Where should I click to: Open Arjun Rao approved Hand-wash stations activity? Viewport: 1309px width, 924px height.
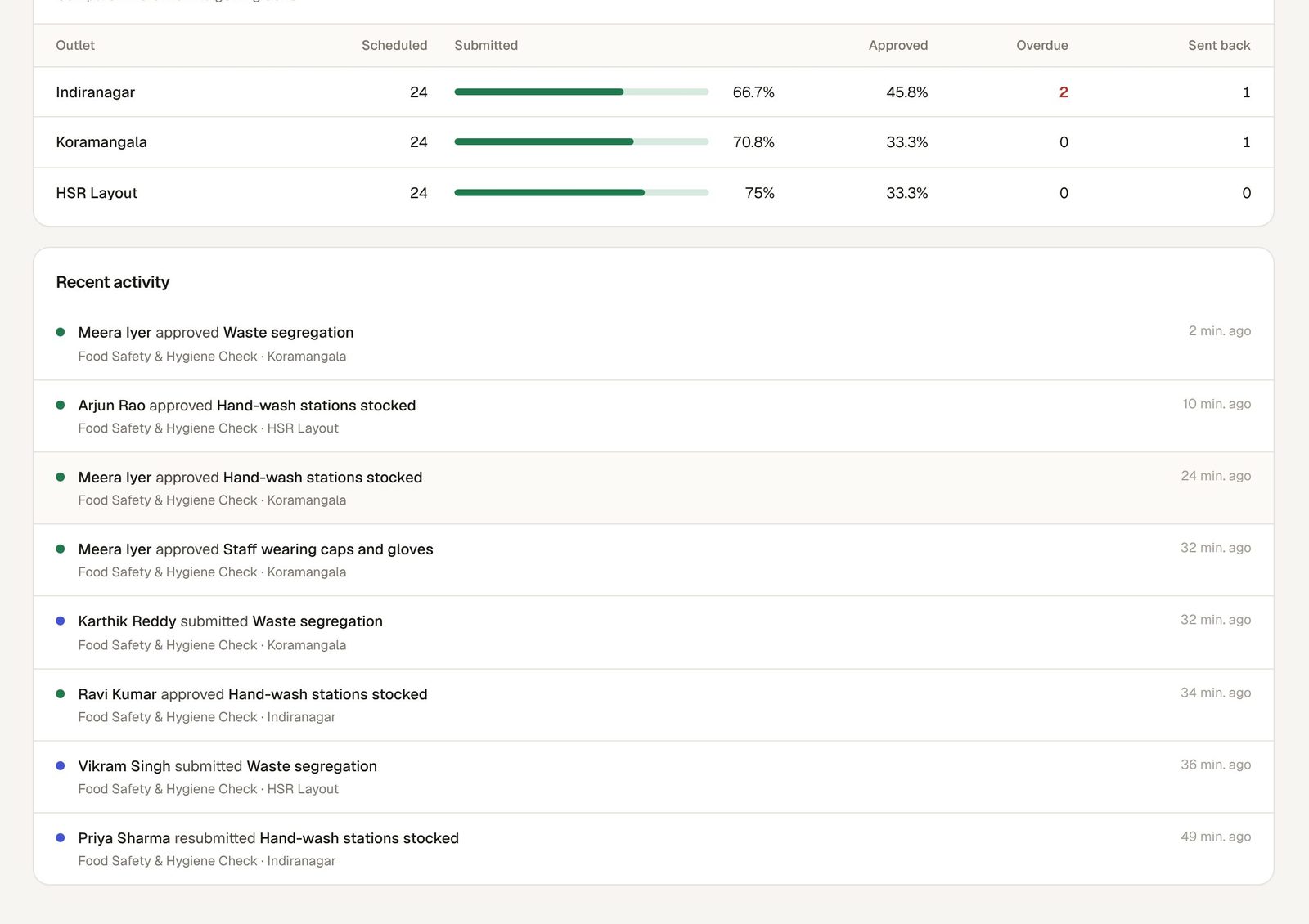click(x=654, y=416)
